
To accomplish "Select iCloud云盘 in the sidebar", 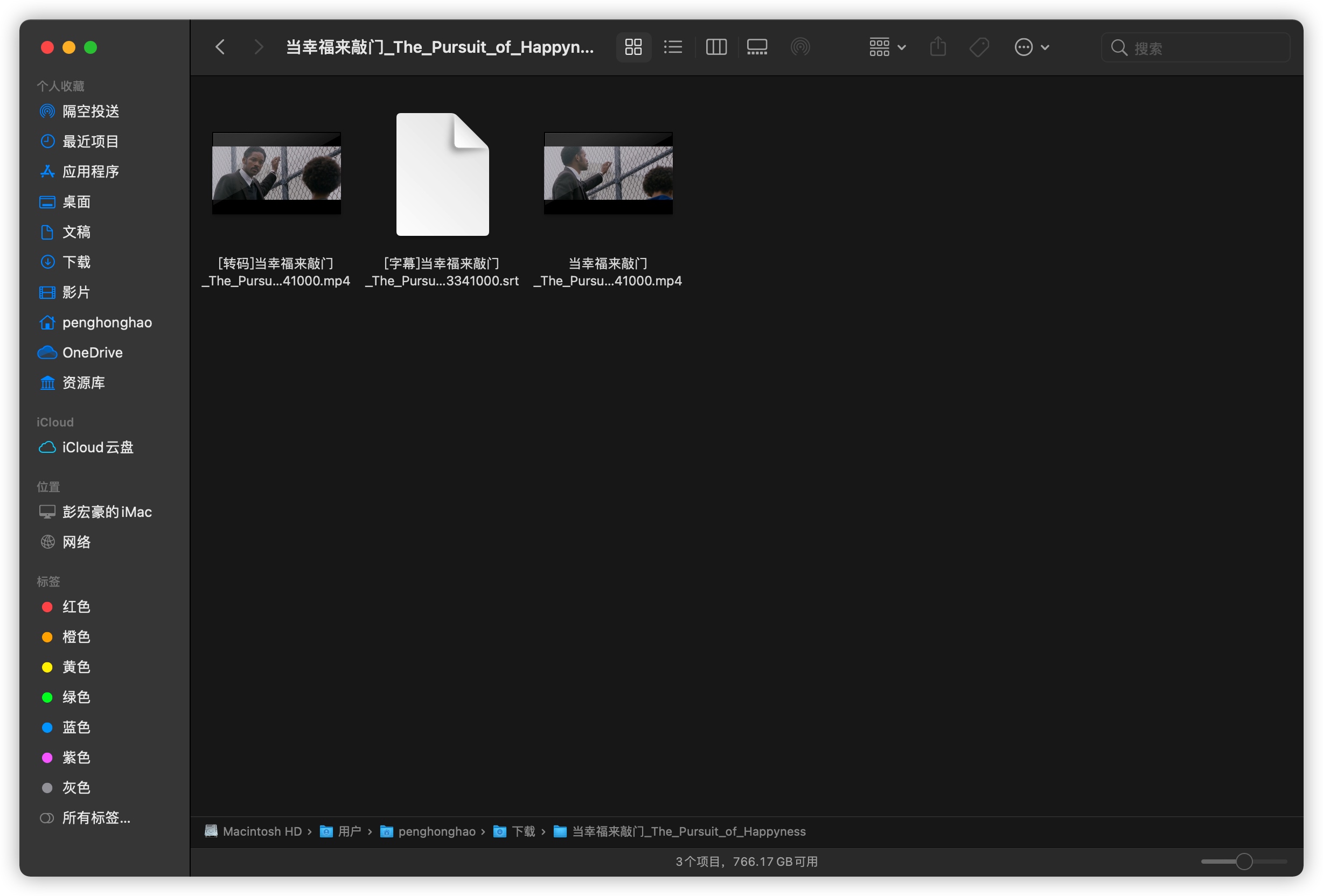I will tap(98, 447).
